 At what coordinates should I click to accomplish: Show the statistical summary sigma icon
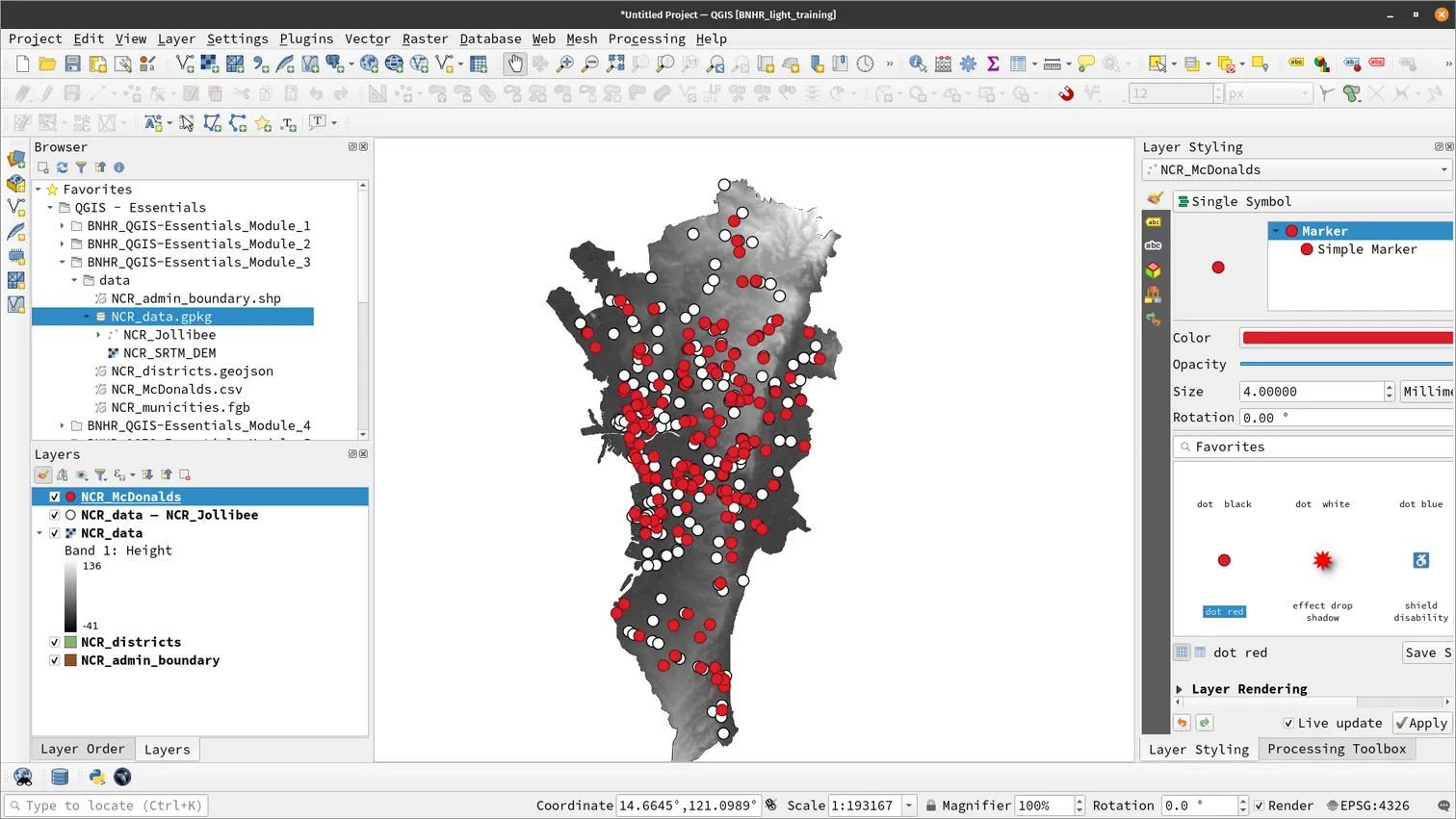pyautogui.click(x=993, y=64)
